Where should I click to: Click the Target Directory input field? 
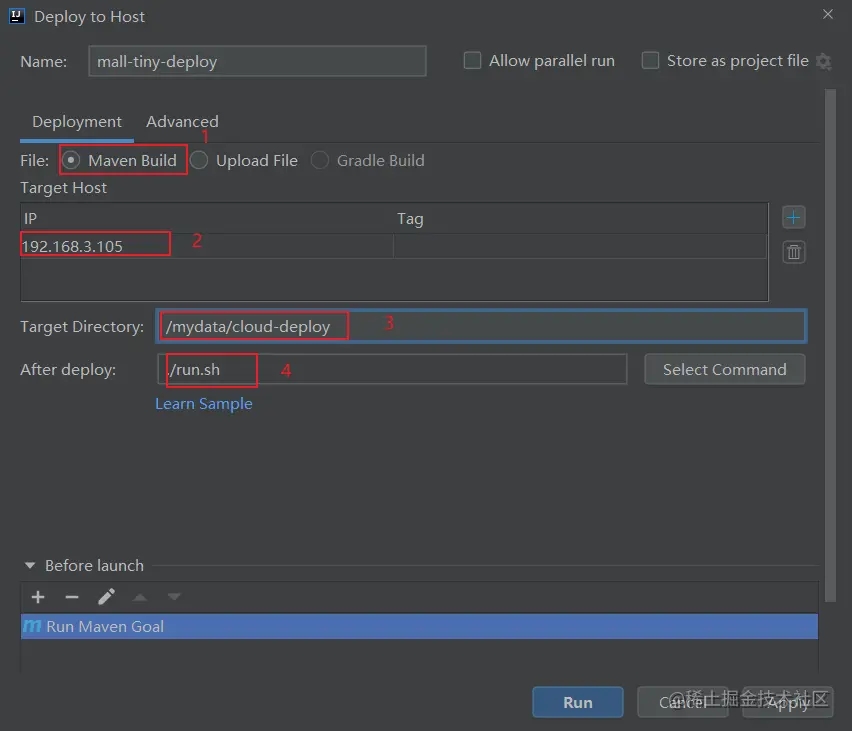click(481, 327)
